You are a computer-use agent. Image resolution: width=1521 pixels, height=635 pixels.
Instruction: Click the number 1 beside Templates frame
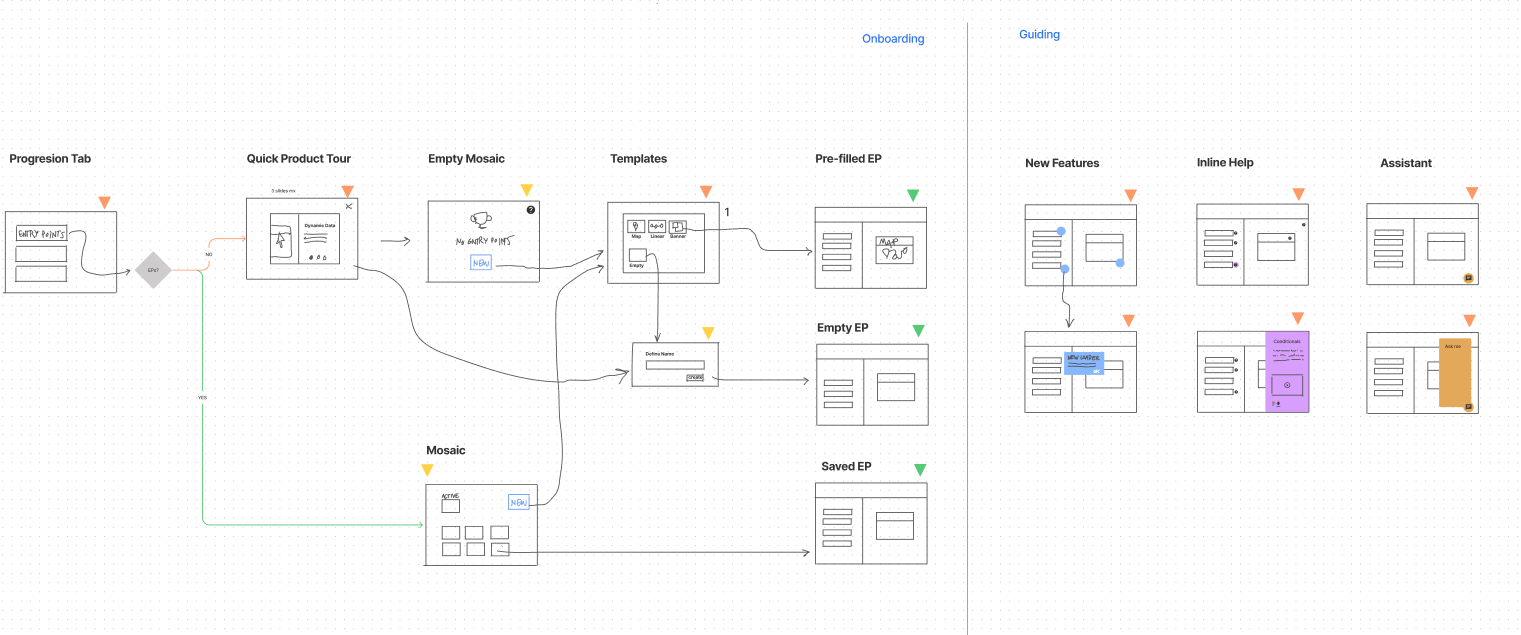click(x=727, y=212)
